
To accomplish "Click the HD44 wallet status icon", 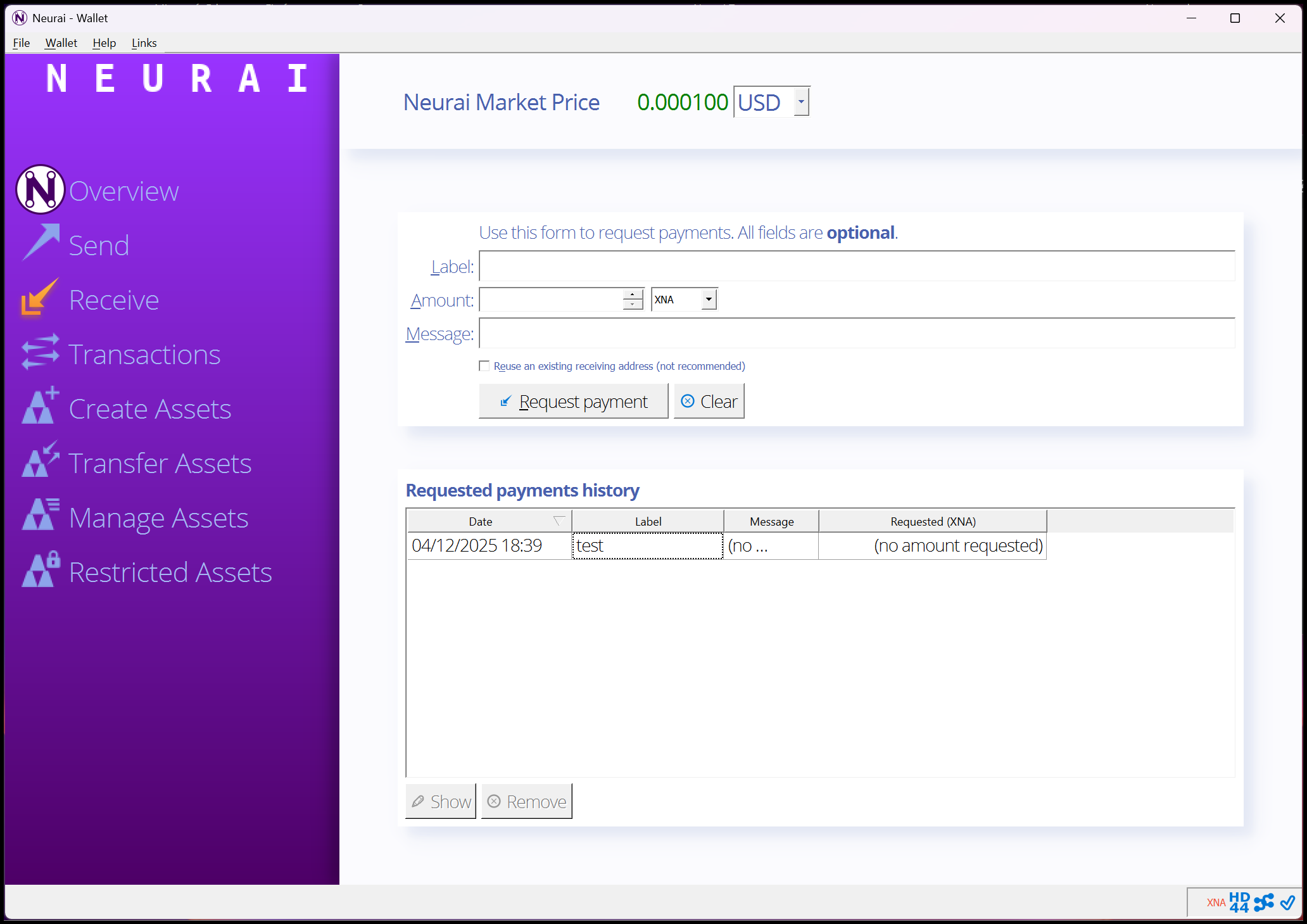I will click(x=1239, y=902).
